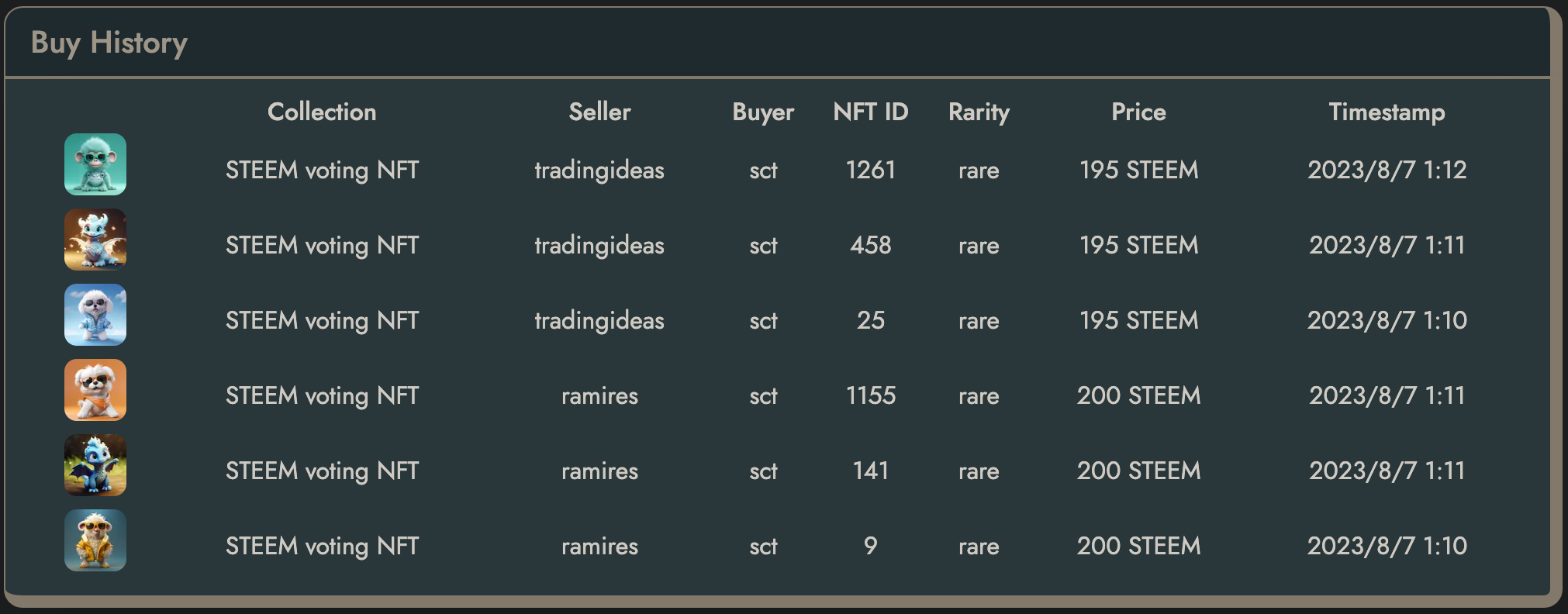The image size is (1568, 614).
Task: Click the teal monkey NFT thumbnail
Action: pyautogui.click(x=95, y=164)
